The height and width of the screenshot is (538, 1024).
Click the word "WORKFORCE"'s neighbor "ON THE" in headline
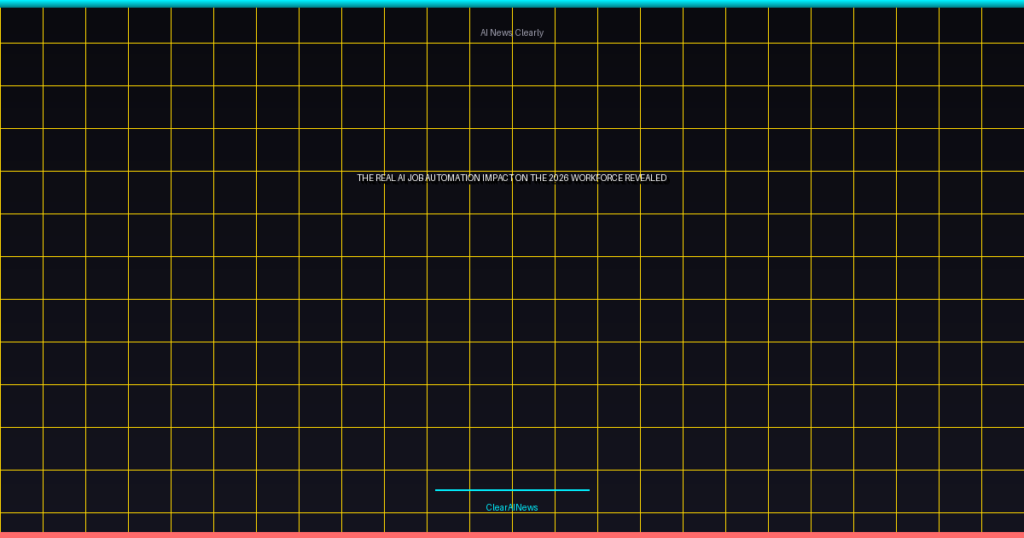point(529,178)
